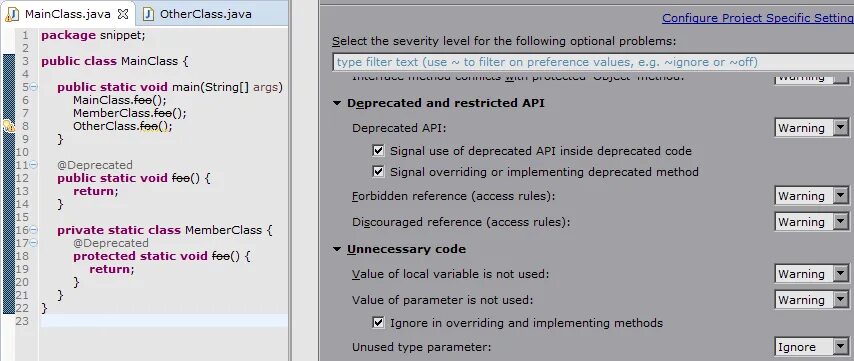Close the MainClass.java editor tab
The image size is (854, 361).
[123, 14]
